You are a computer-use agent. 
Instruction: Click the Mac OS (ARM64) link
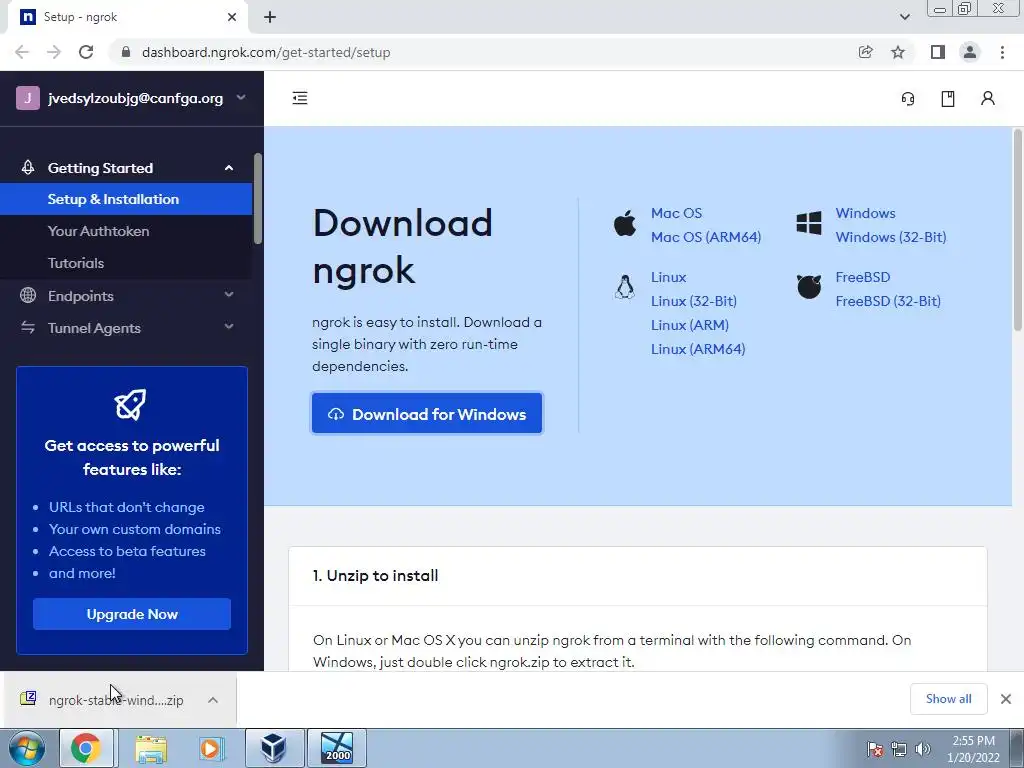(x=706, y=237)
